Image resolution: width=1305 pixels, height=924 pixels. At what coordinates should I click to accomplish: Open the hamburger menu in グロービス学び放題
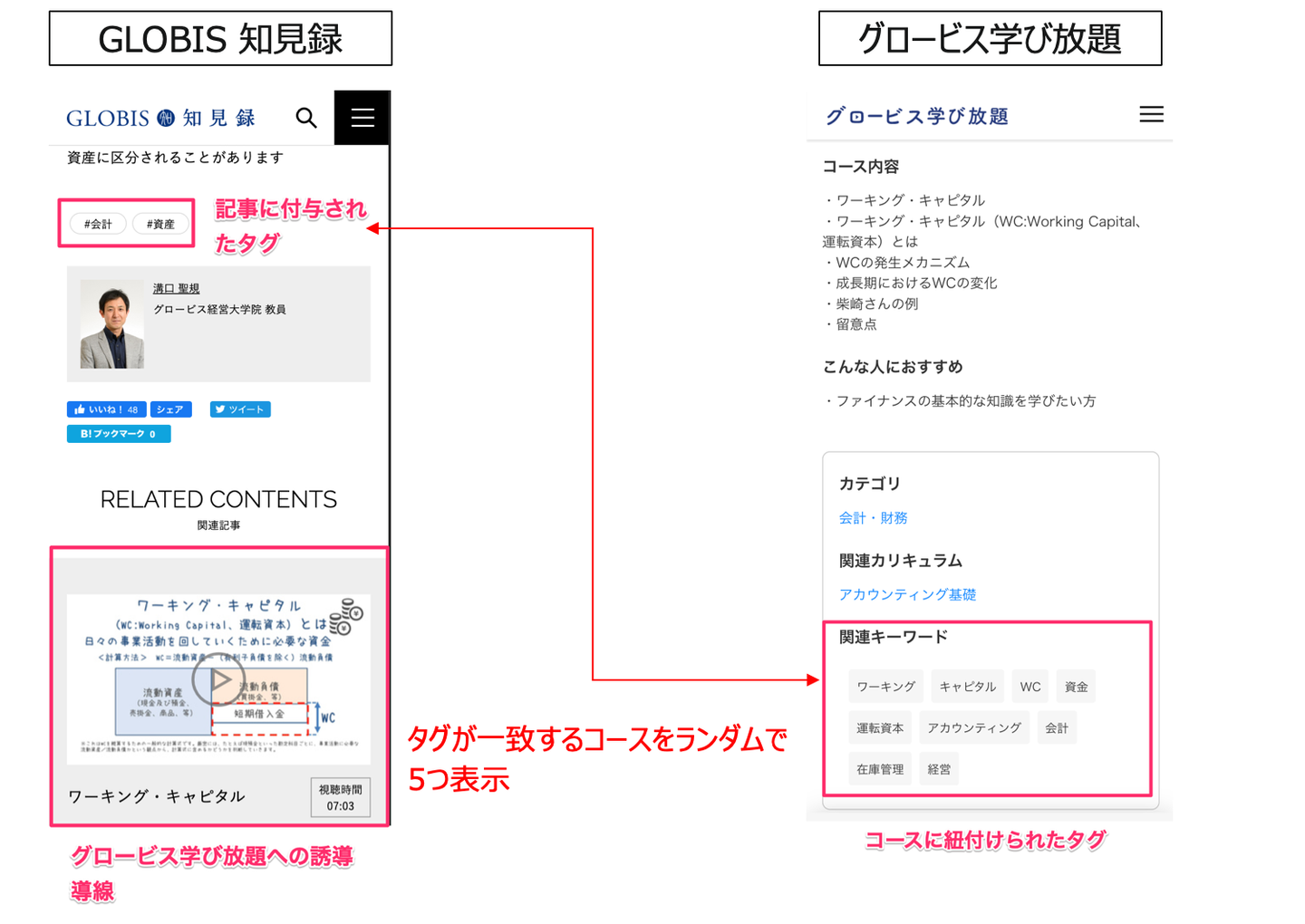pyautogui.click(x=1151, y=114)
